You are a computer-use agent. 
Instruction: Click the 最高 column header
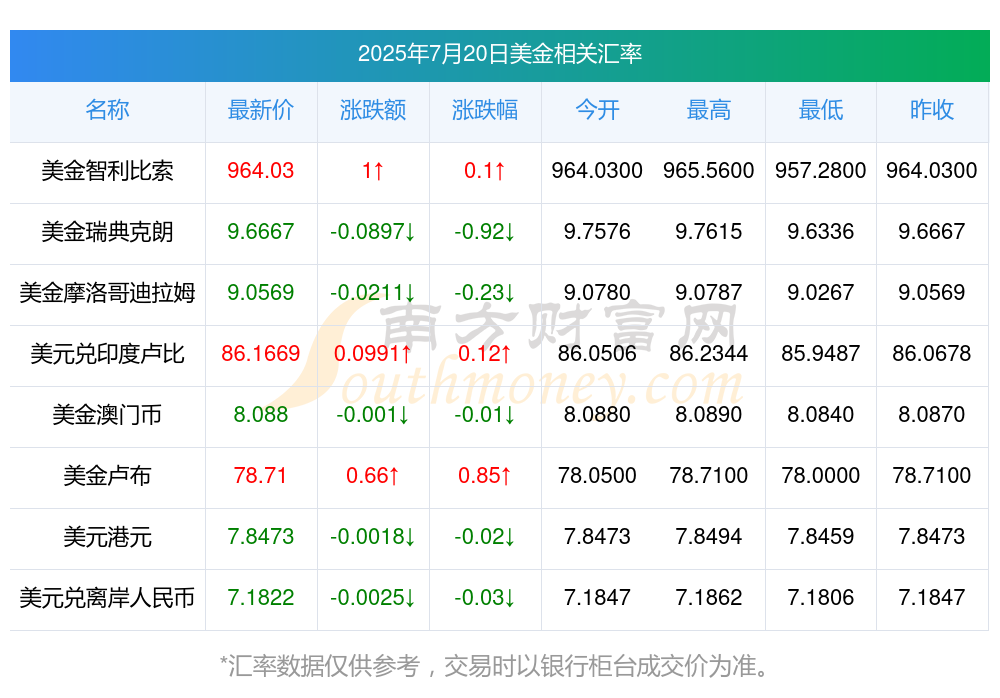click(709, 110)
